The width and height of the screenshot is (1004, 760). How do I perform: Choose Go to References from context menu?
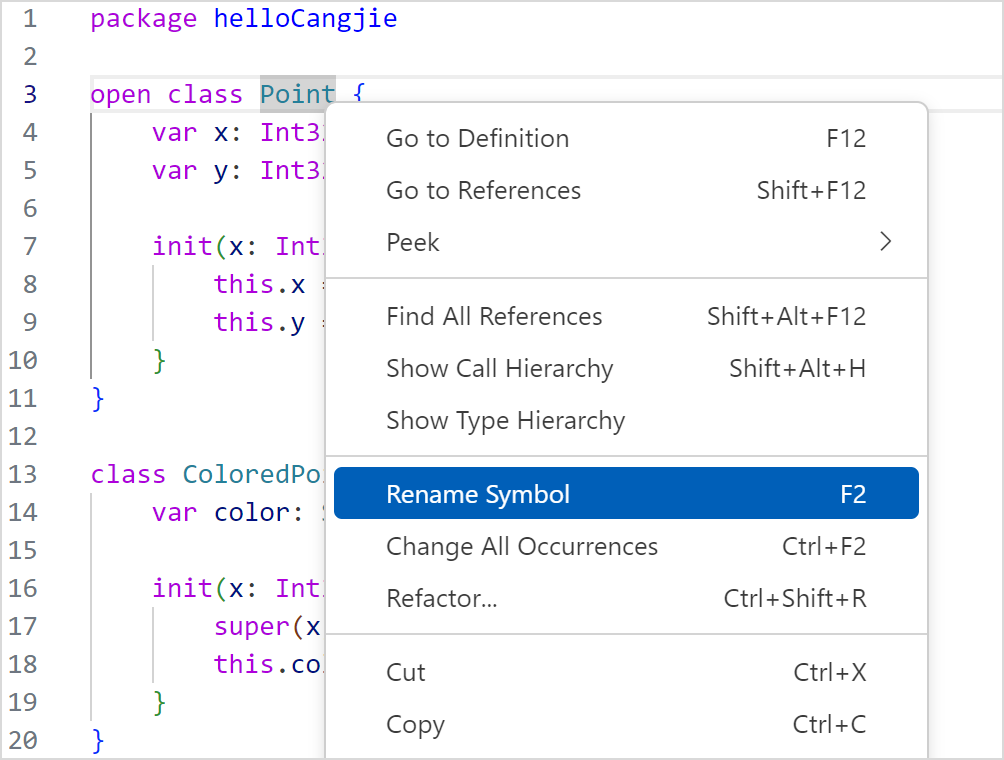[x=483, y=191]
